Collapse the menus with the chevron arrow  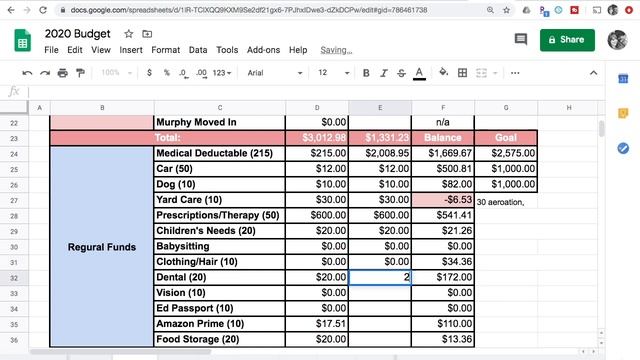(x=593, y=73)
